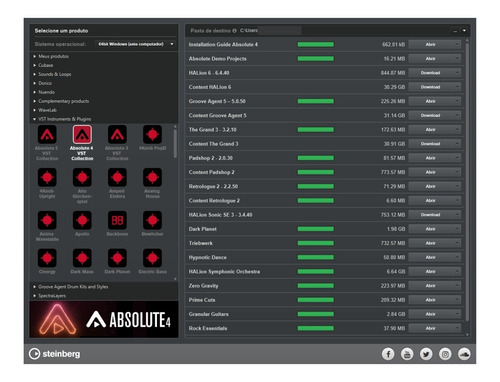Click the Retrologue 2 - 2.2.50 progress bar
Viewport: 500px width, 382px height.
pos(316,186)
